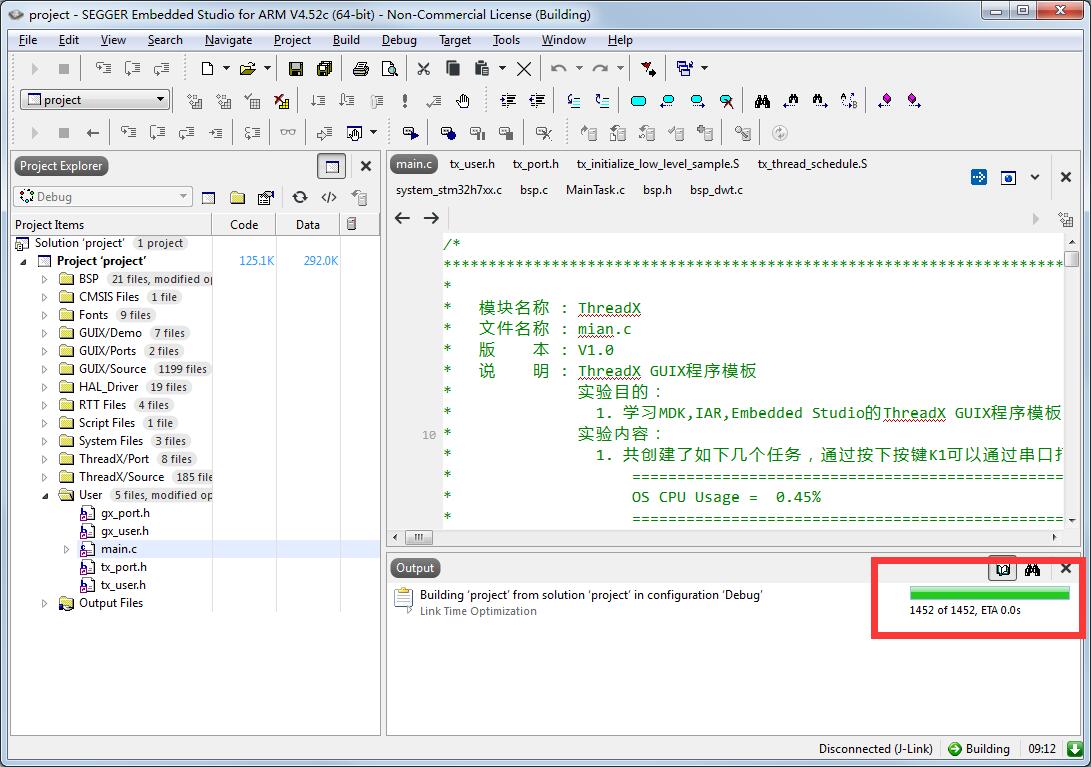Click the editor horizontal scrollbar thumb
The height and width of the screenshot is (767, 1091).
pyautogui.click(x=418, y=537)
